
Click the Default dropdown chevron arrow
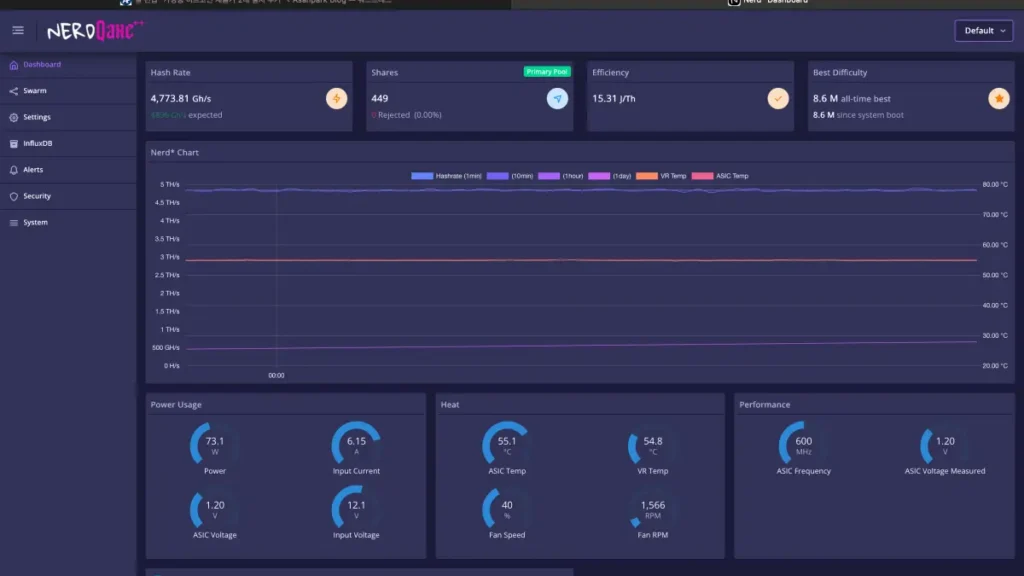click(1002, 31)
